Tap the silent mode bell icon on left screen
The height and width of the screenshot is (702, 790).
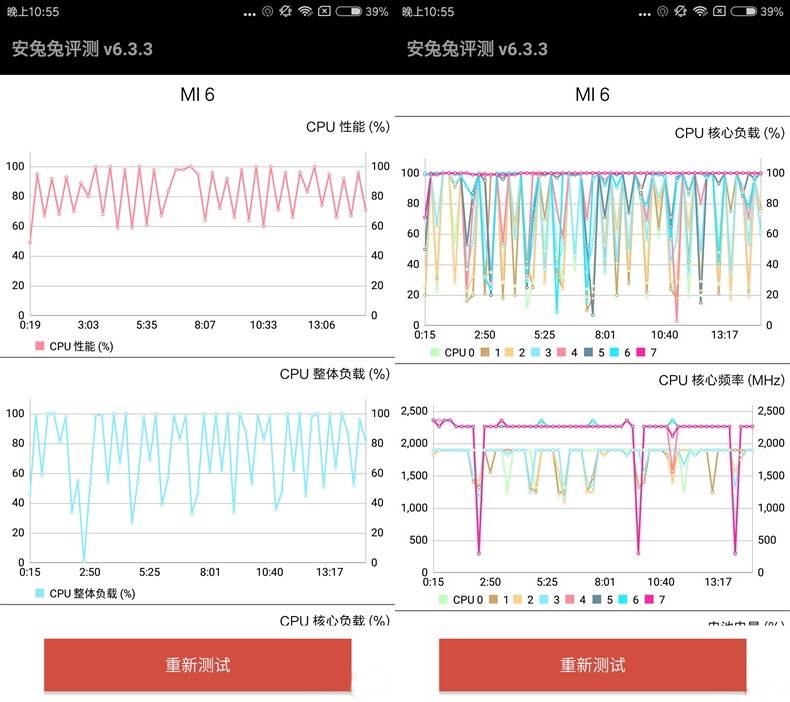click(286, 12)
